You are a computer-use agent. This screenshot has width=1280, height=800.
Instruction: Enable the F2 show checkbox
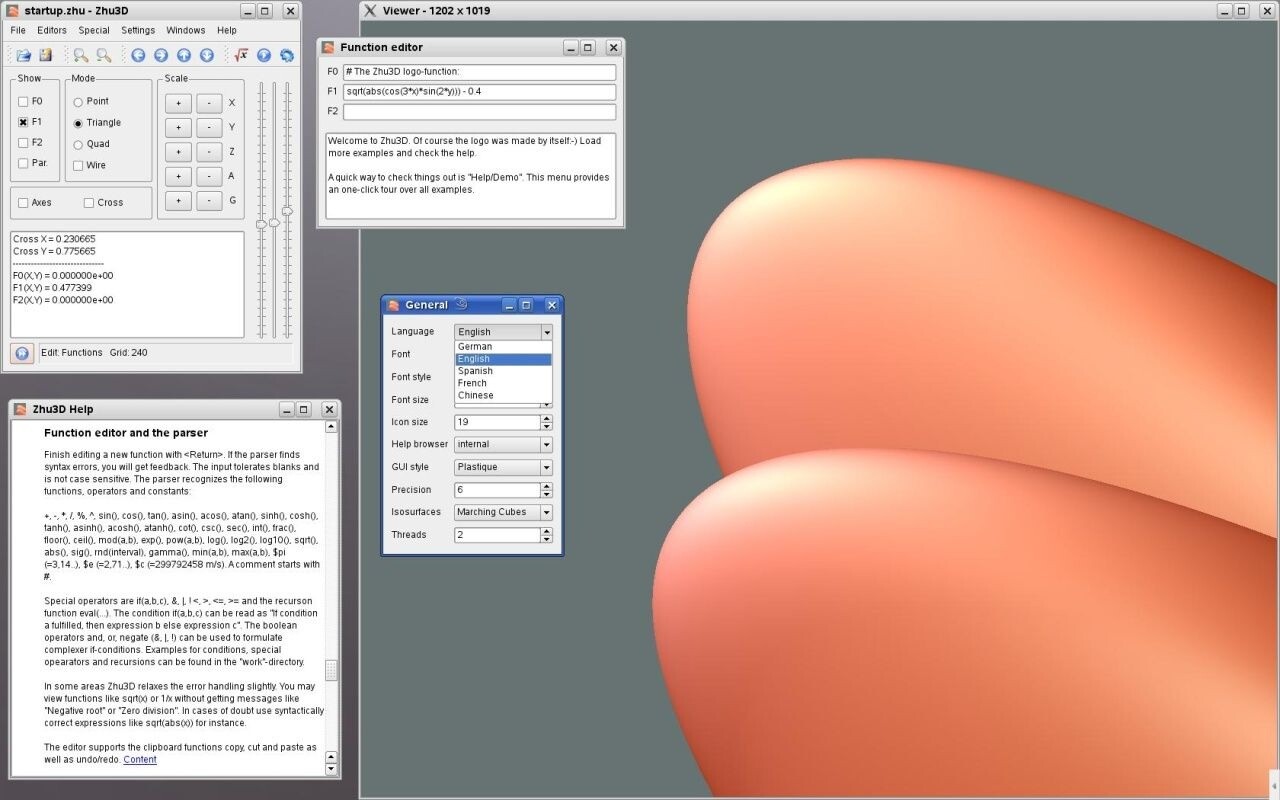point(23,143)
